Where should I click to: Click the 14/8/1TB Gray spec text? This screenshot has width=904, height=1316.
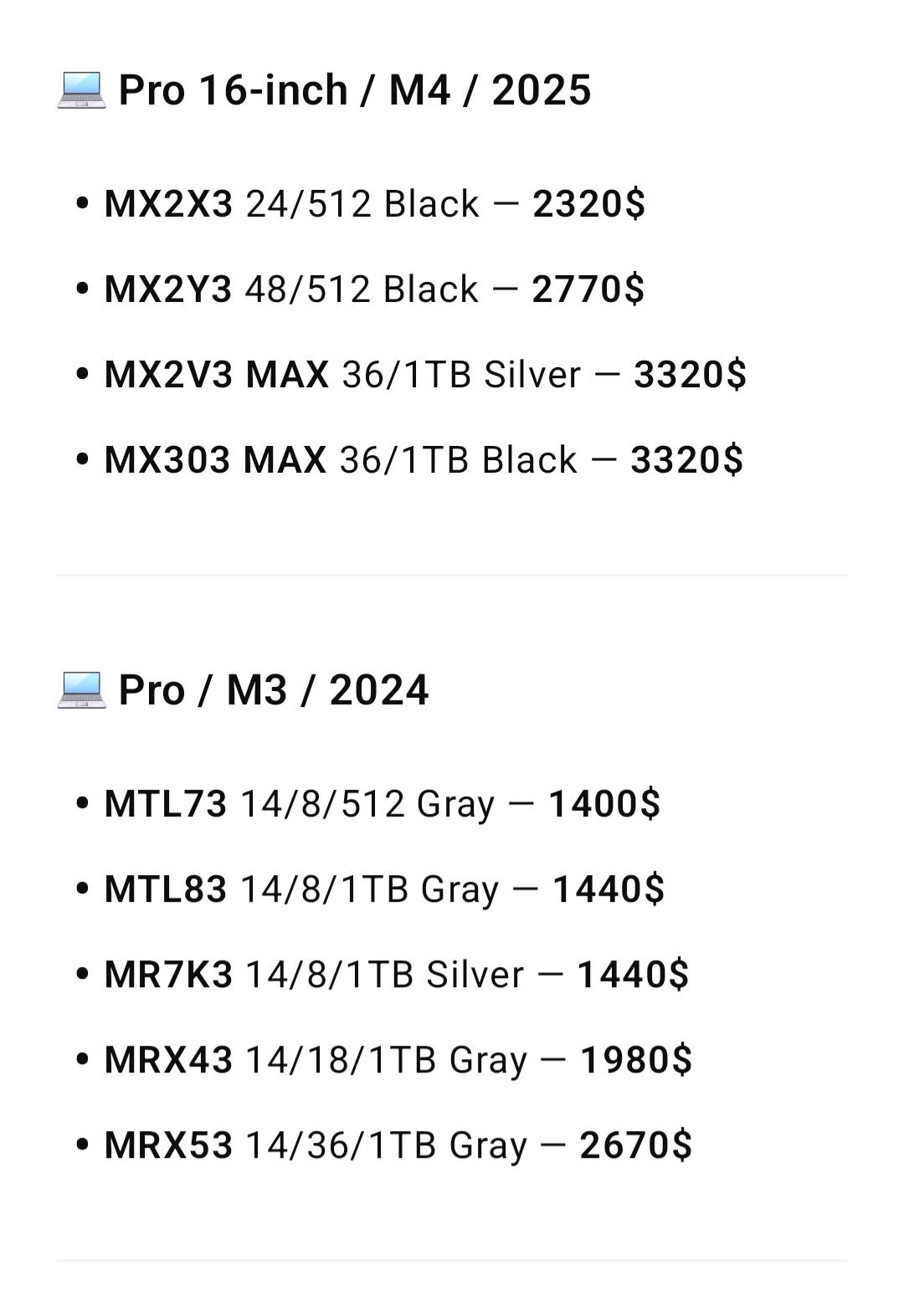[x=369, y=889]
